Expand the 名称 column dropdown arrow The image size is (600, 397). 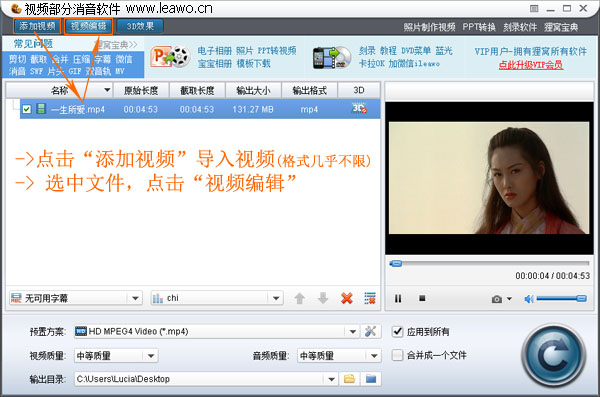(107, 90)
